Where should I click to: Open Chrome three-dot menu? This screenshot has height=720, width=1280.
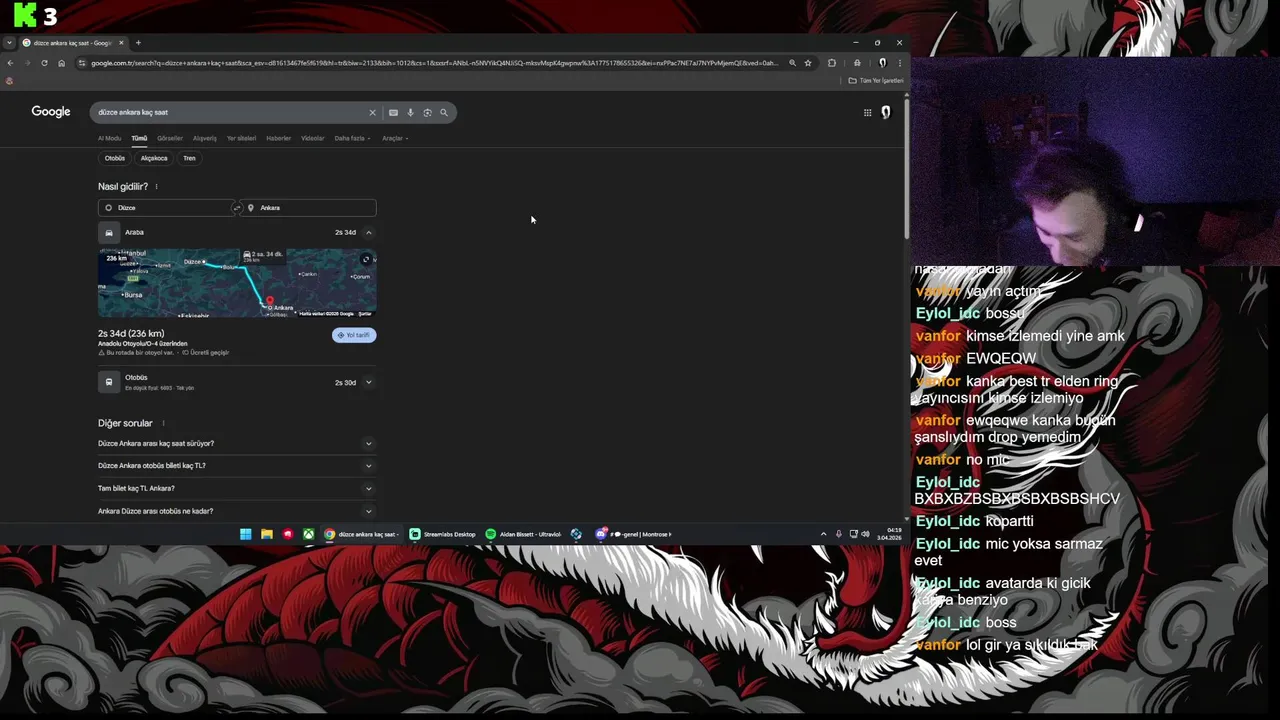(x=899, y=63)
